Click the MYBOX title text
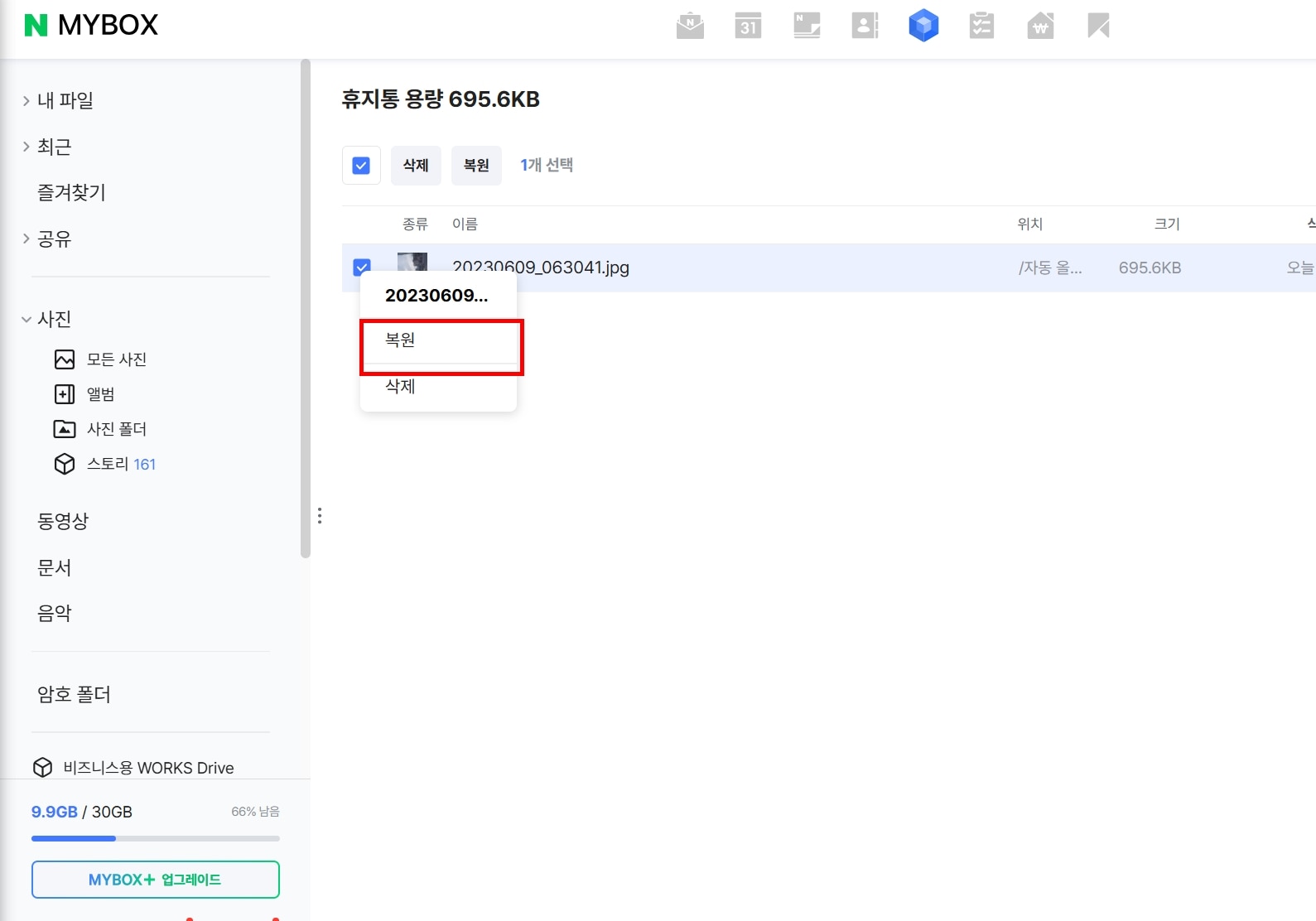Image resolution: width=1316 pixels, height=921 pixels. click(108, 26)
